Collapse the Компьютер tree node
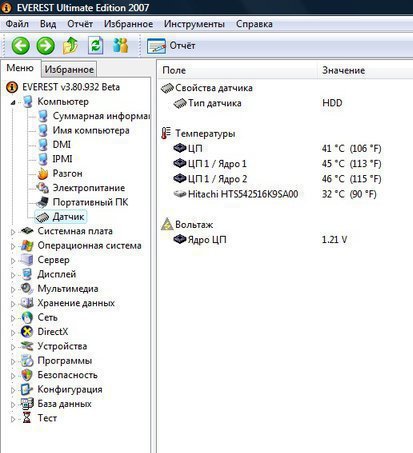 13,102
